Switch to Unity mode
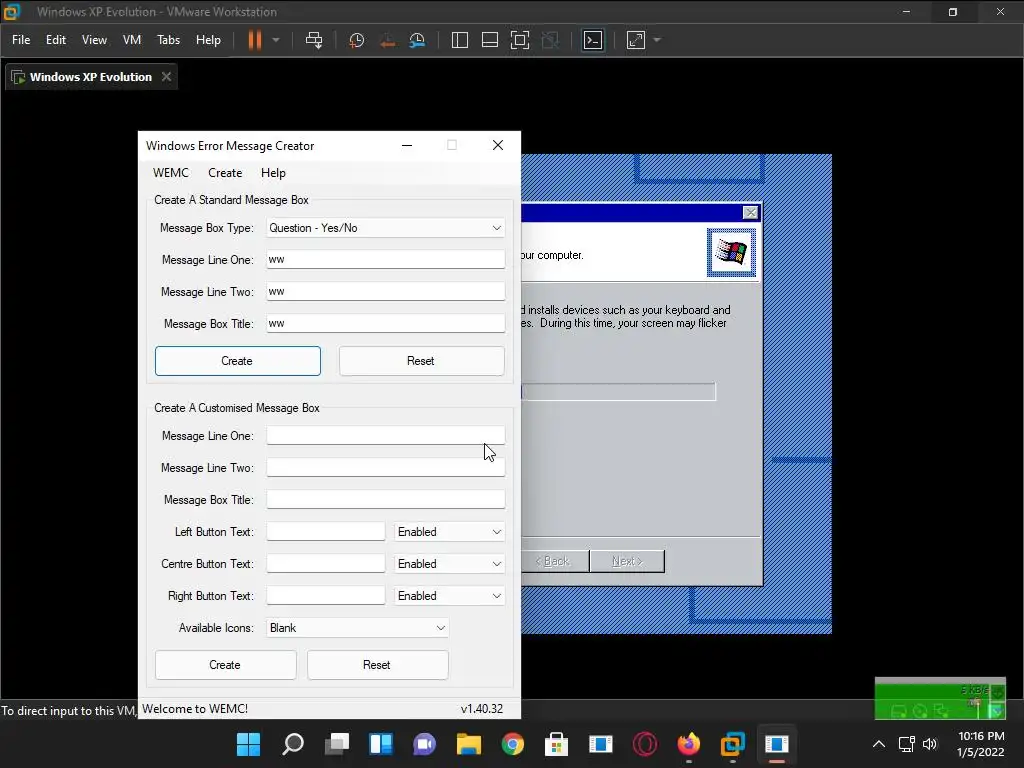The height and width of the screenshot is (768, 1024). [x=551, y=40]
